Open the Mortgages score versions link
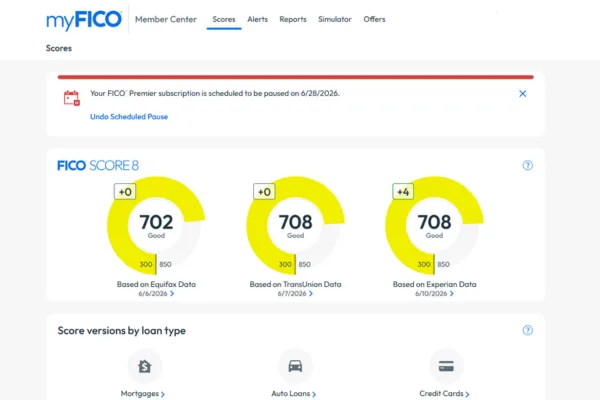Image resolution: width=600 pixels, height=400 pixels. [143, 393]
